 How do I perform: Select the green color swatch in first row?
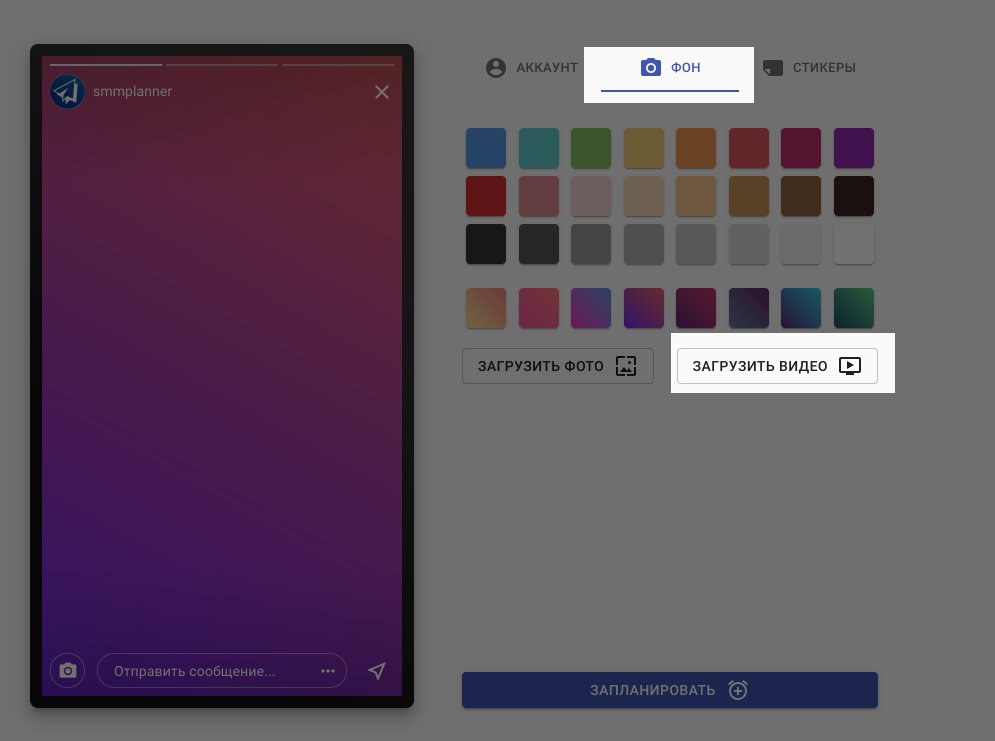(591, 148)
